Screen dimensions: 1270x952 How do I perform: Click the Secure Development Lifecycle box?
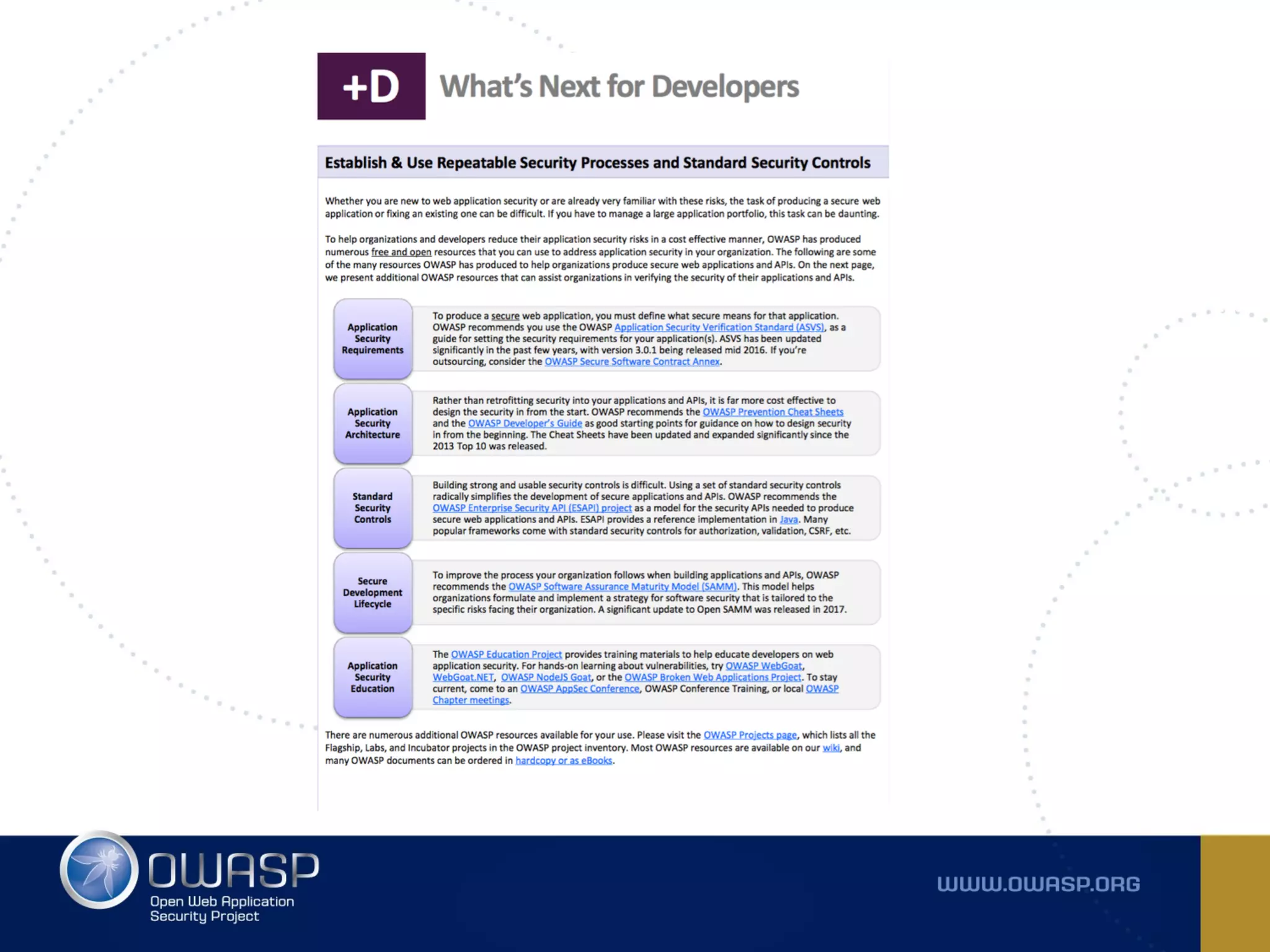[x=373, y=593]
